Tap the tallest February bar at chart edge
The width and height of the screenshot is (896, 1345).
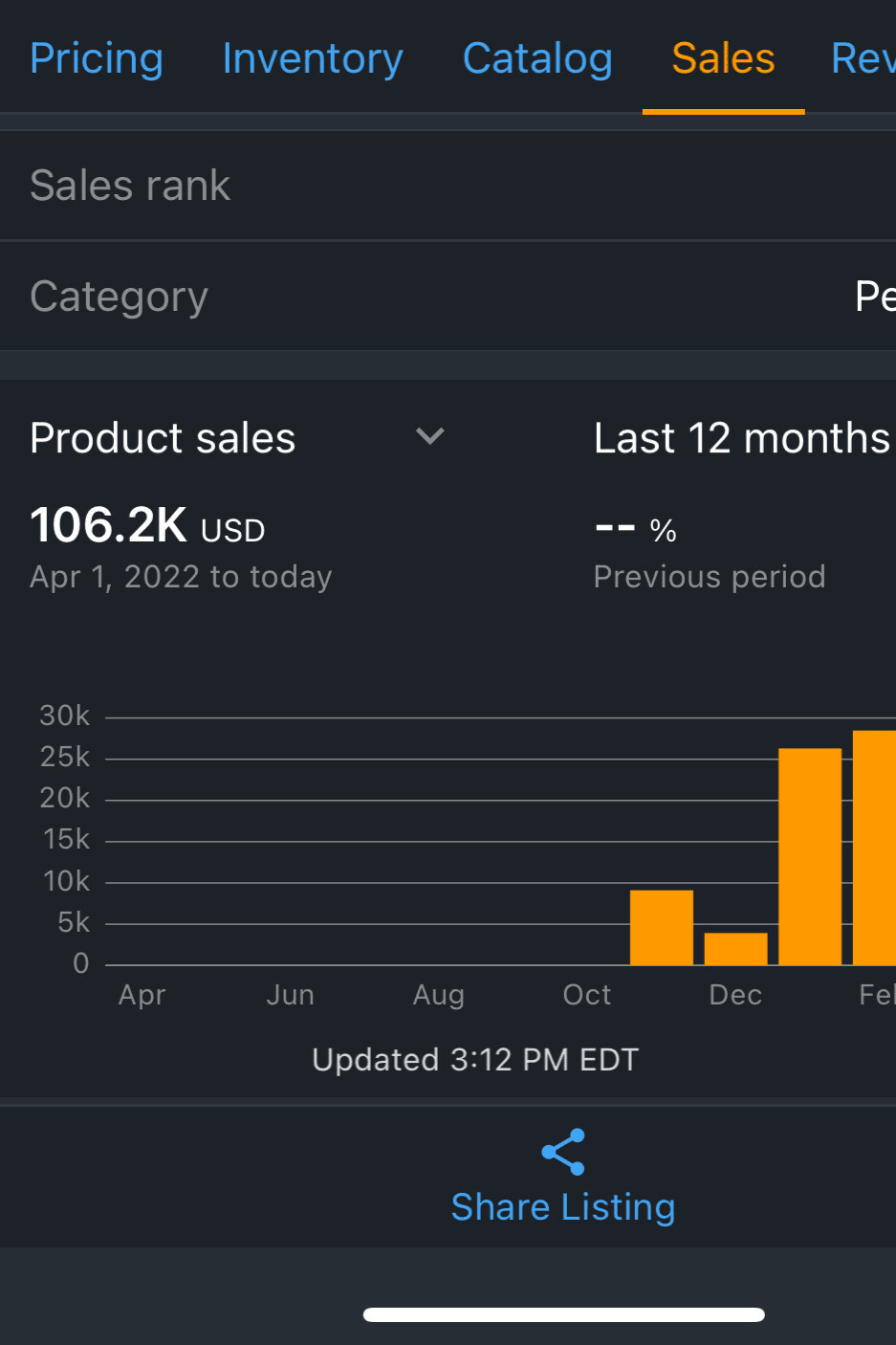pos(874,848)
